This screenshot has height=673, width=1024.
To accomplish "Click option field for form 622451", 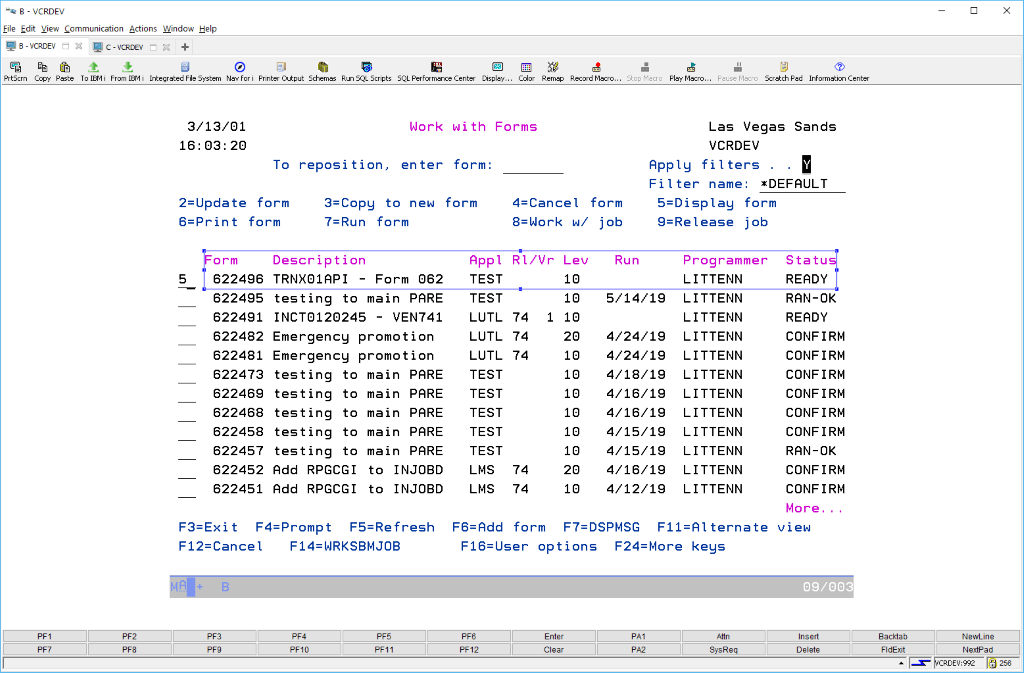I will [x=187, y=489].
